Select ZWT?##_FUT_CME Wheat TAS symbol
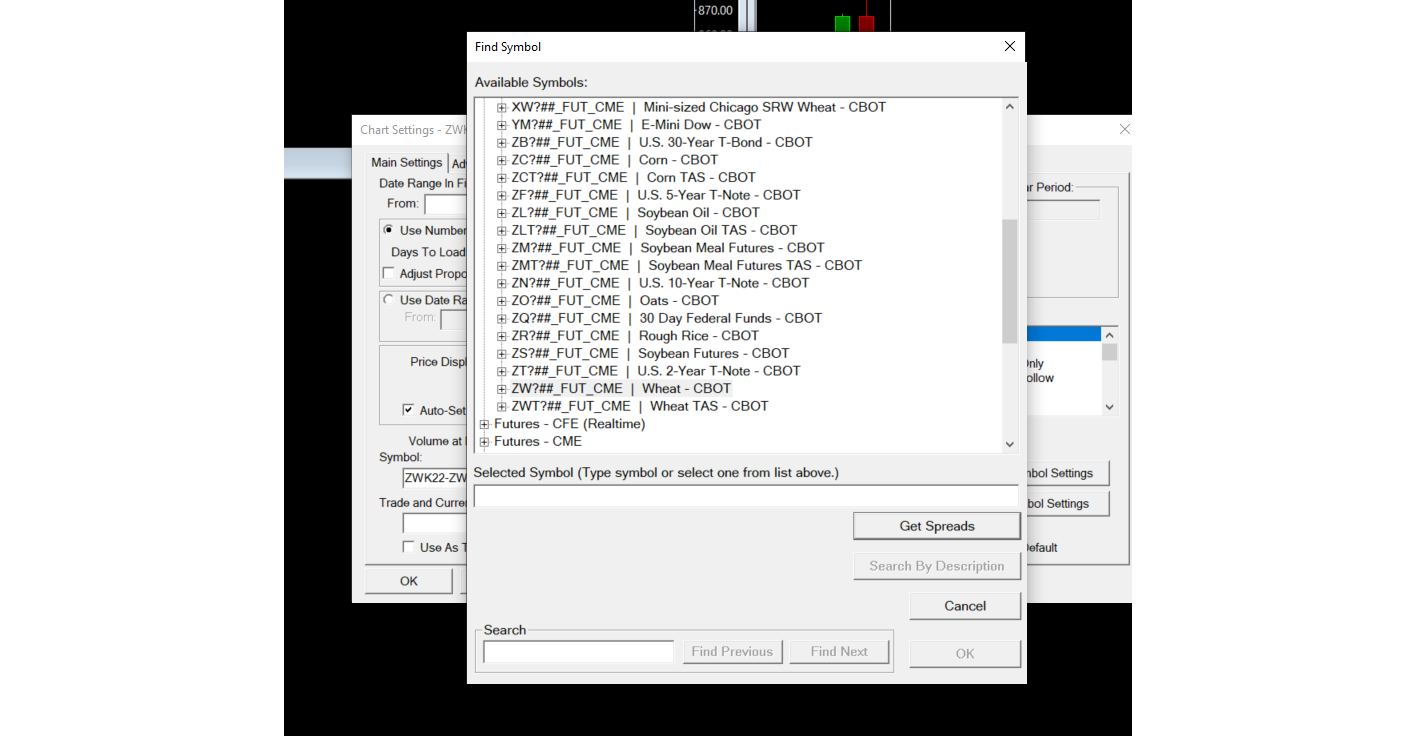The width and height of the screenshot is (1416, 736). tap(640, 406)
